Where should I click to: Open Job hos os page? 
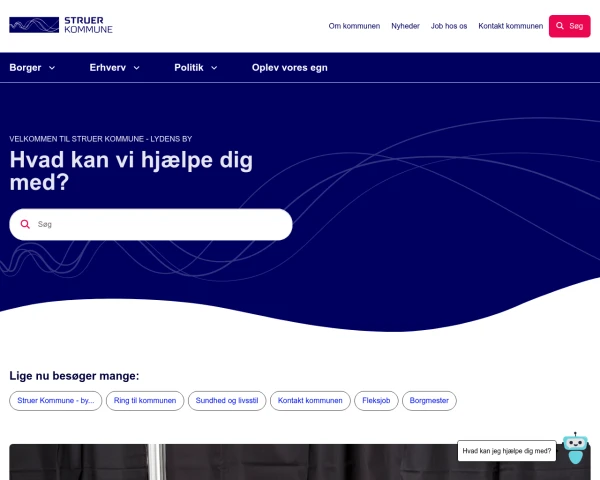[x=449, y=26]
